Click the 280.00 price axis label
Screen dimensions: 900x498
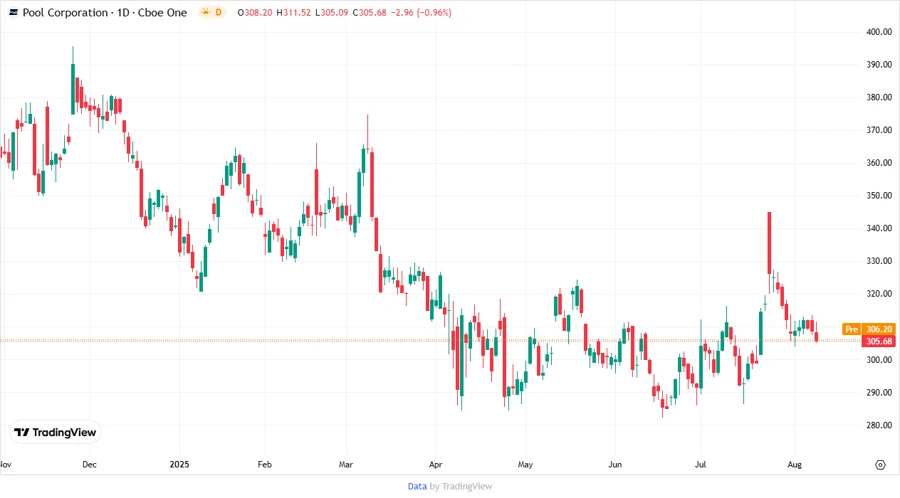pos(879,425)
